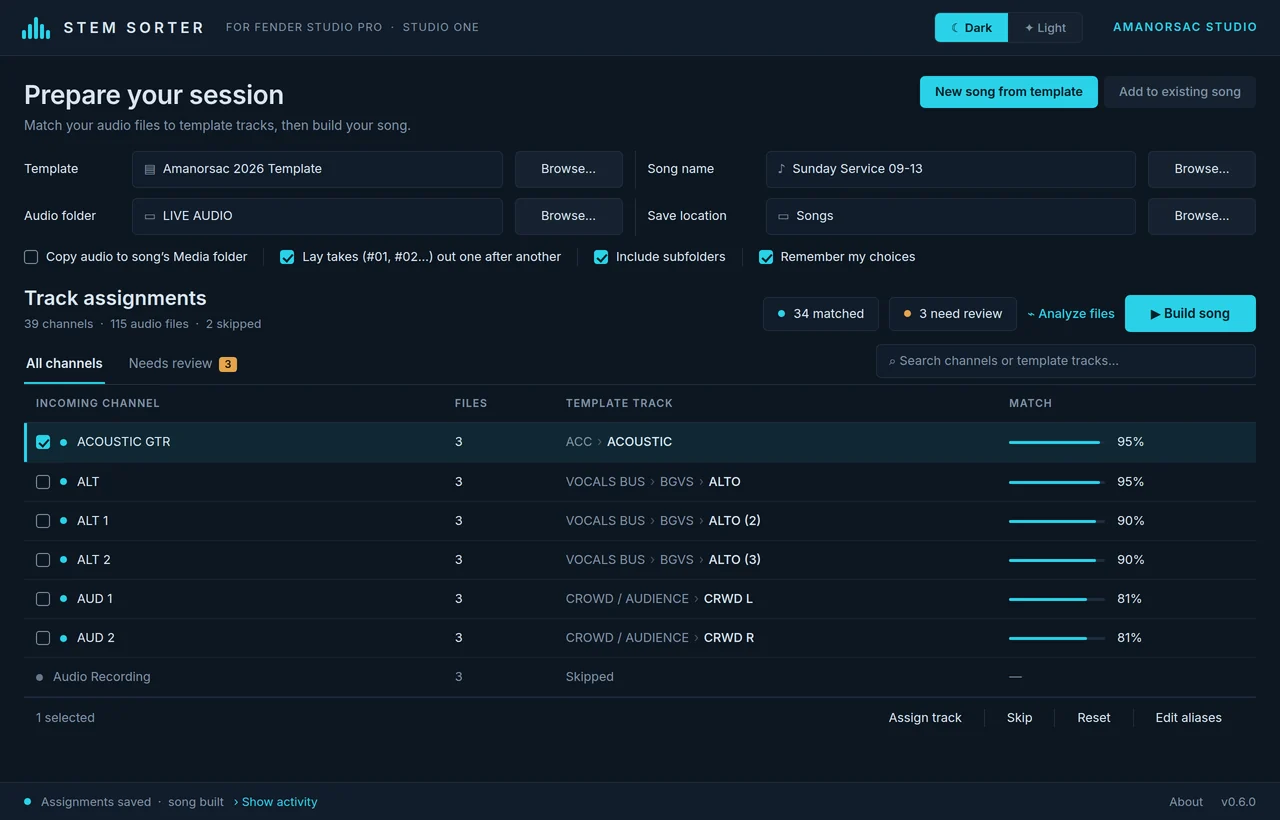Choose Add to existing song mode
The height and width of the screenshot is (820, 1280).
click(1180, 92)
